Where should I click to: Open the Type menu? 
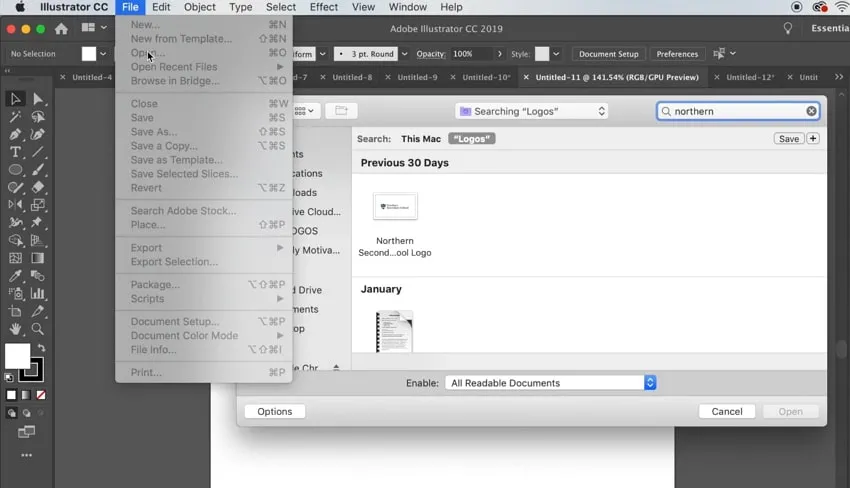[x=240, y=7]
